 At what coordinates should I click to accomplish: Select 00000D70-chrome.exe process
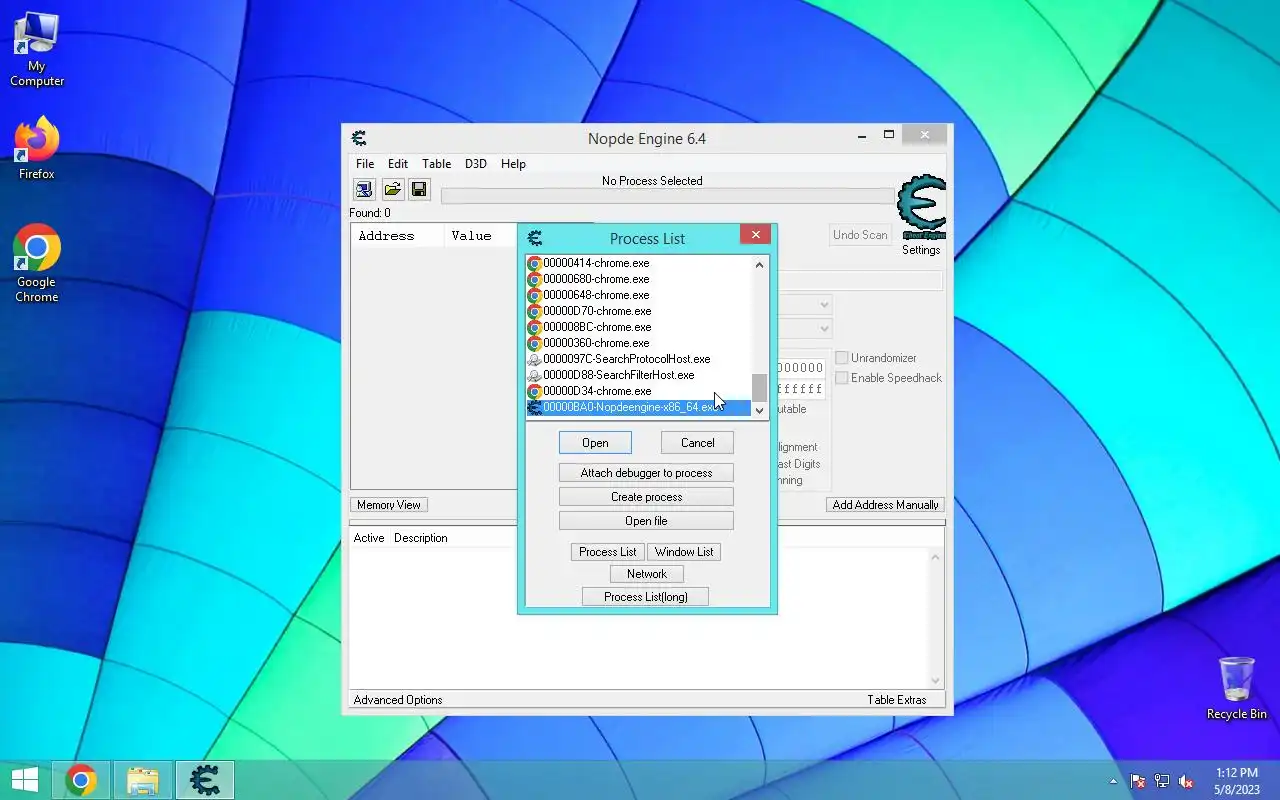pyautogui.click(x=638, y=311)
